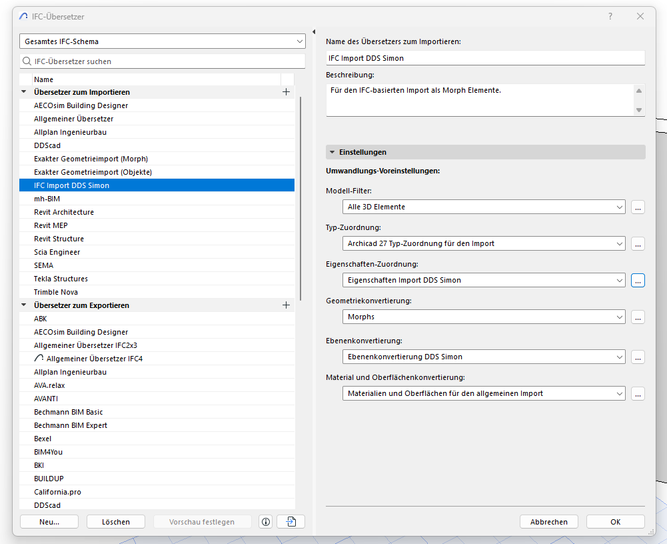The image size is (667, 544).
Task: Click the info icon beside Vorschau festlegen
Action: click(266, 522)
